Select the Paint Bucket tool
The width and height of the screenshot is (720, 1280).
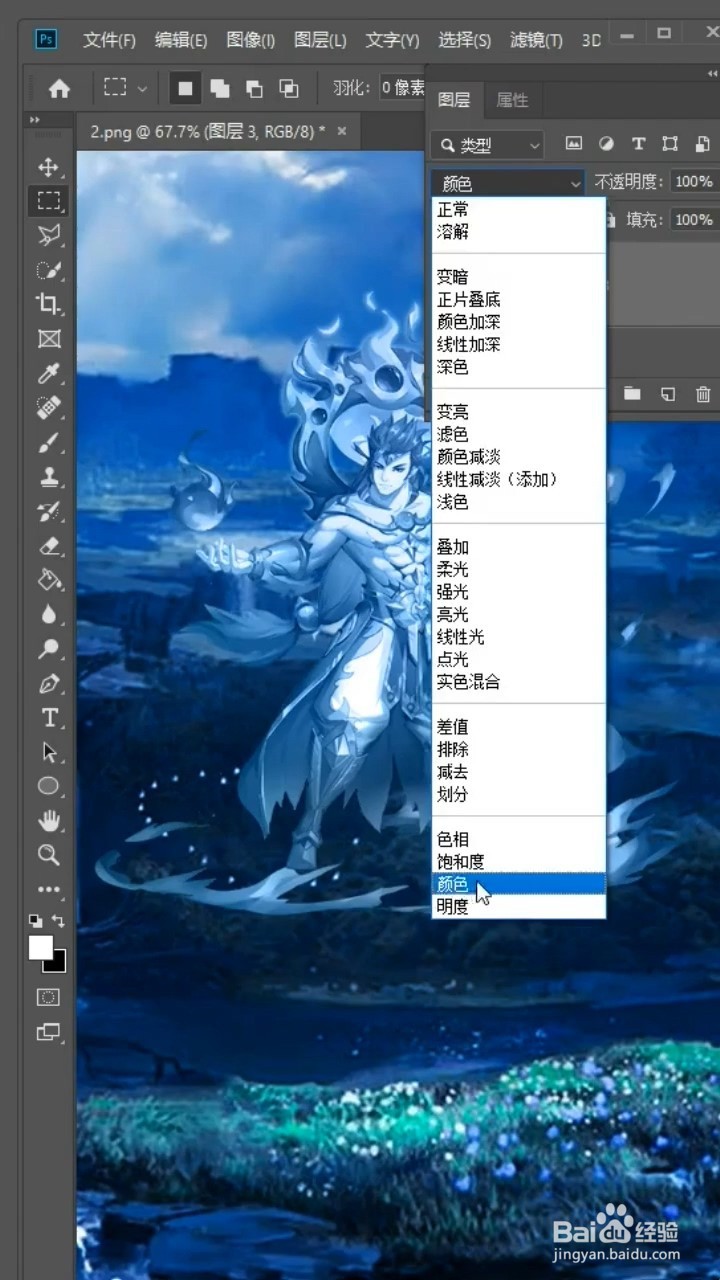pyautogui.click(x=48, y=580)
